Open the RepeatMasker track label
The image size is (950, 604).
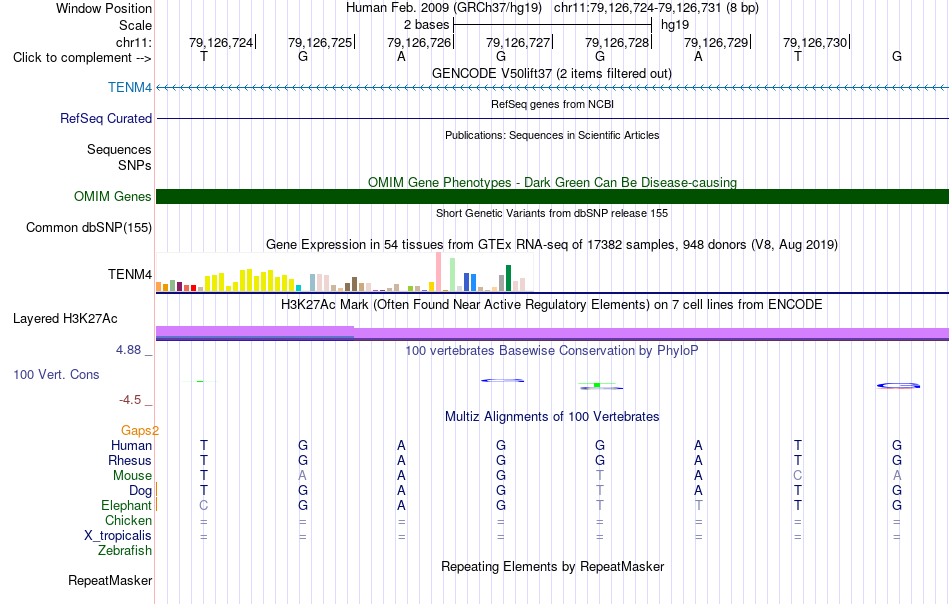coord(110,580)
